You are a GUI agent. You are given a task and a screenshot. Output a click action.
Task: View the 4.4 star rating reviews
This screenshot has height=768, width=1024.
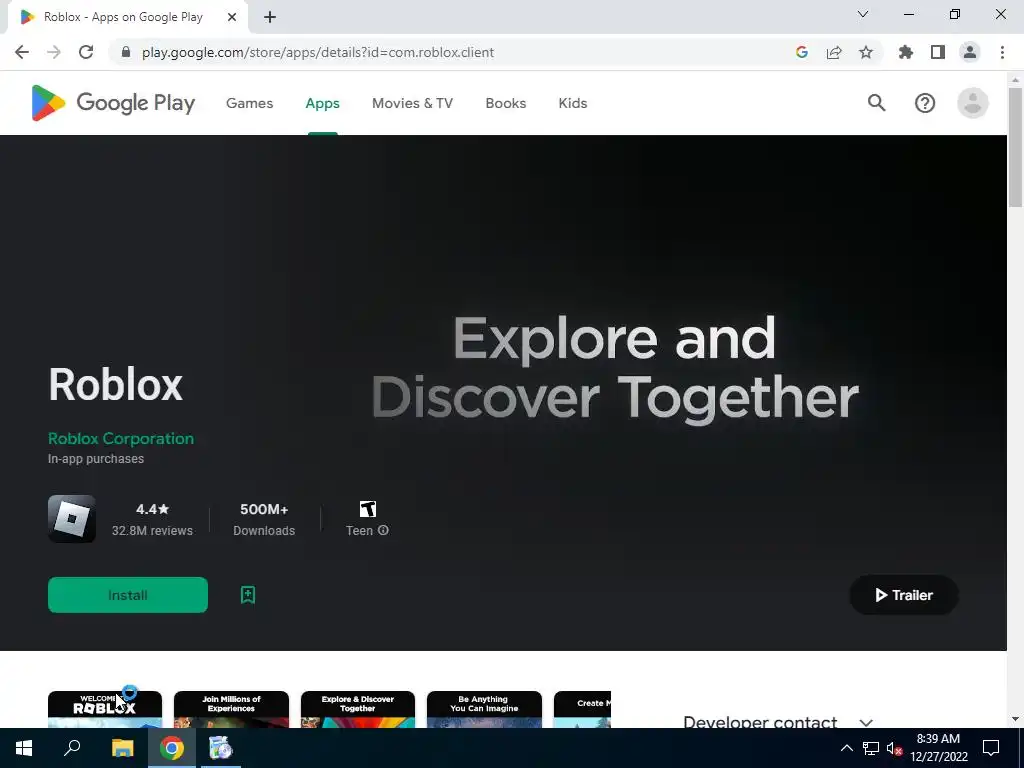152,519
